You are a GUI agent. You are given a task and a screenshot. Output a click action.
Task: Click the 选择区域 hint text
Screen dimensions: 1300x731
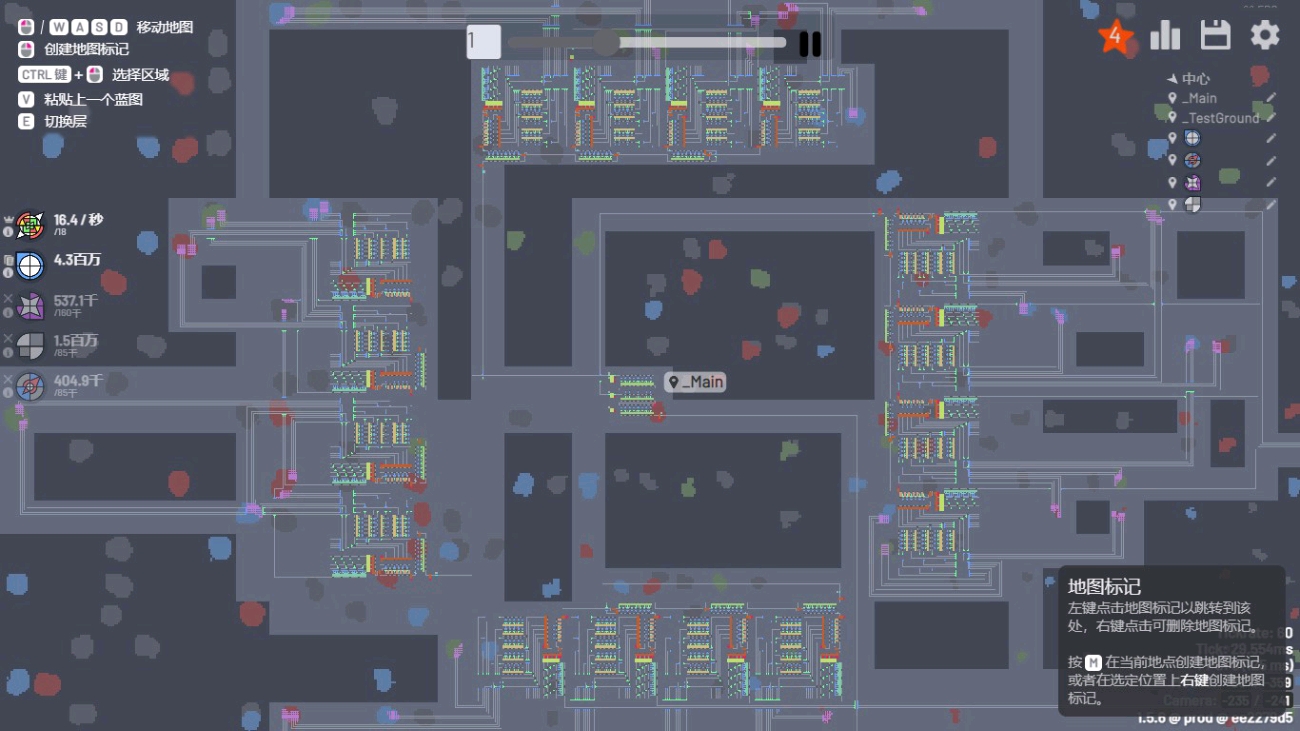(x=140, y=75)
